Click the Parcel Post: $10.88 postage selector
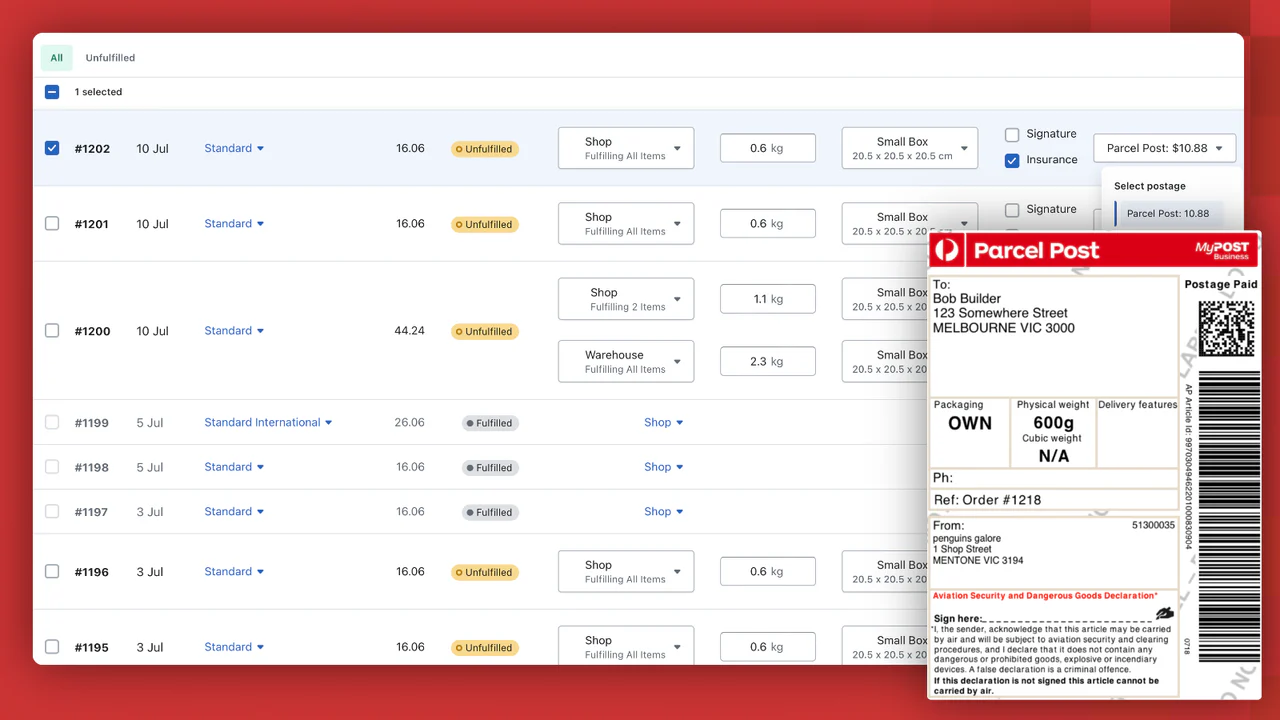This screenshot has height=720, width=1280. [x=1163, y=147]
